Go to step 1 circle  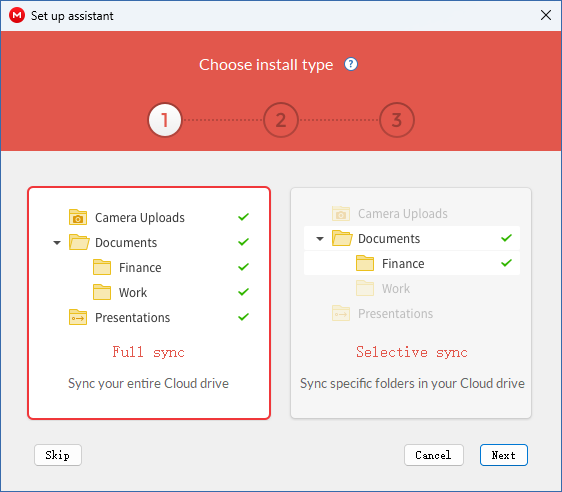pyautogui.click(x=165, y=120)
